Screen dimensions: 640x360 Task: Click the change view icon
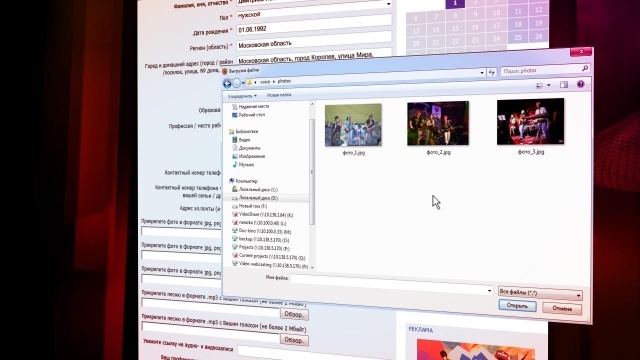click(x=539, y=85)
